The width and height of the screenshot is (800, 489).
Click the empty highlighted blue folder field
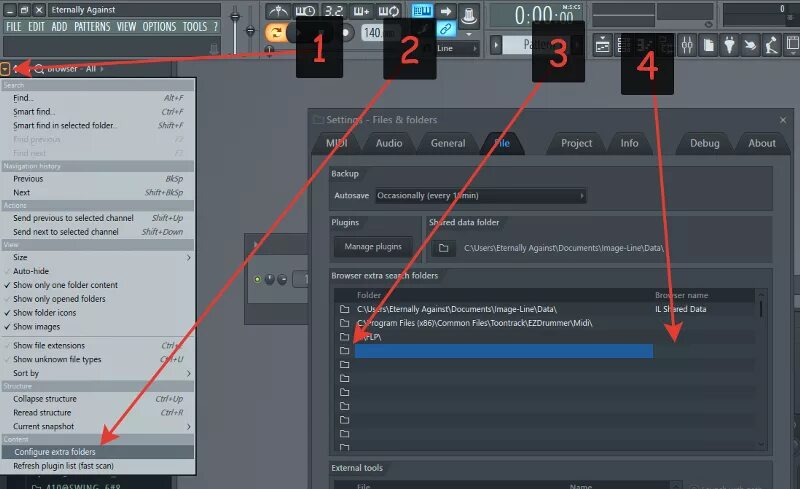[x=504, y=351]
